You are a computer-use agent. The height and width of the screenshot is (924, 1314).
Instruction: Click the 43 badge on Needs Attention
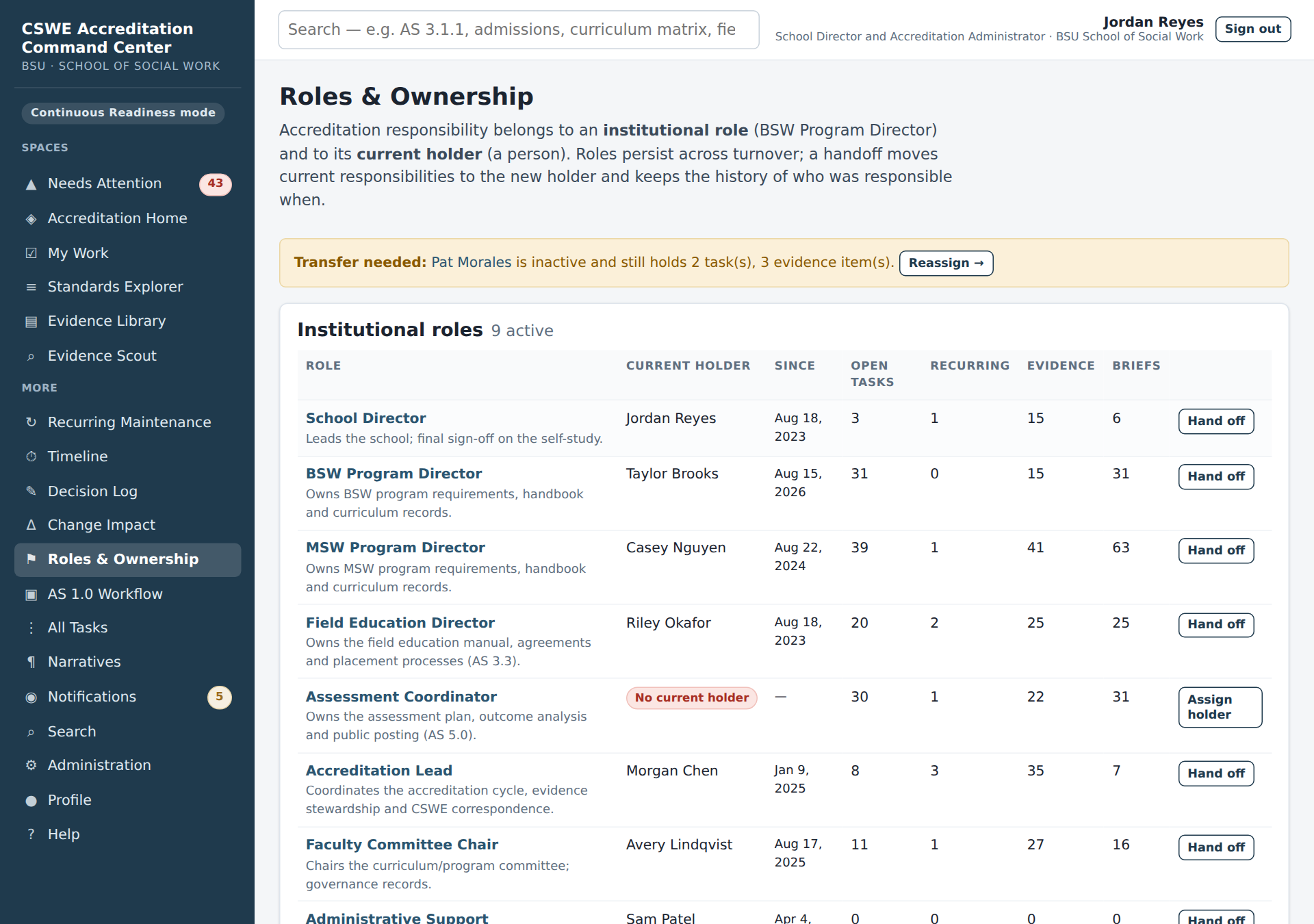(x=215, y=183)
